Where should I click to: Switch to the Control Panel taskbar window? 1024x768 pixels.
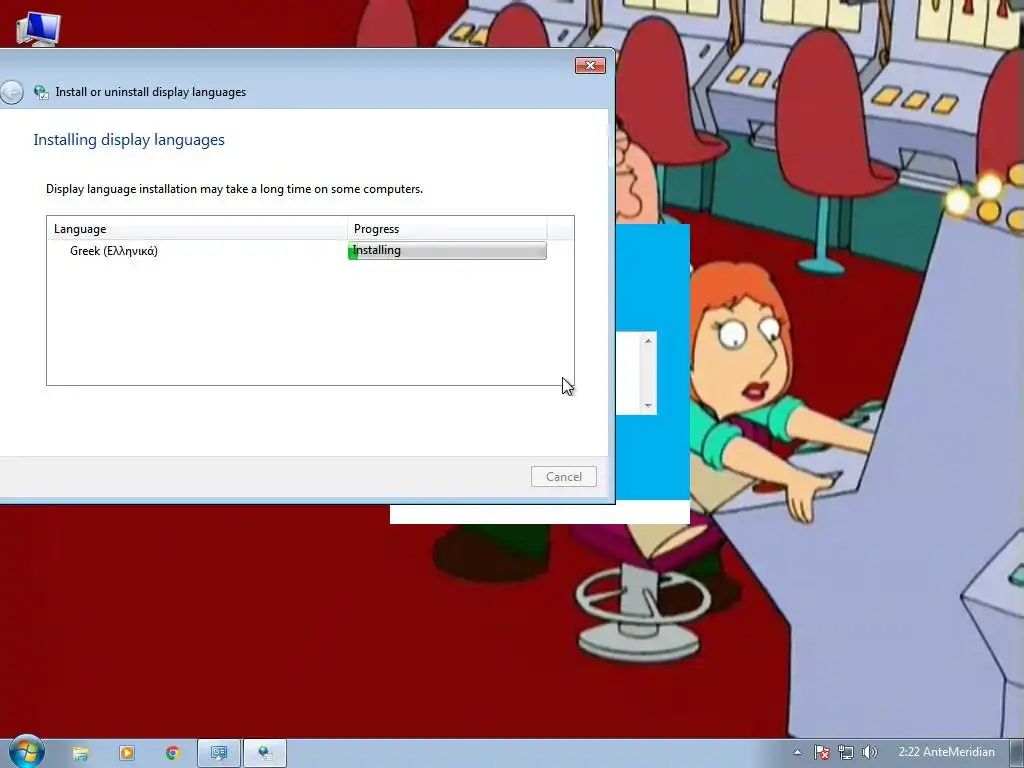point(219,753)
